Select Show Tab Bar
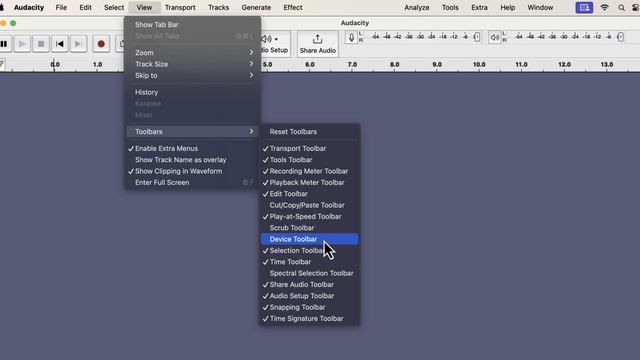640x360 pixels. click(192, 24)
